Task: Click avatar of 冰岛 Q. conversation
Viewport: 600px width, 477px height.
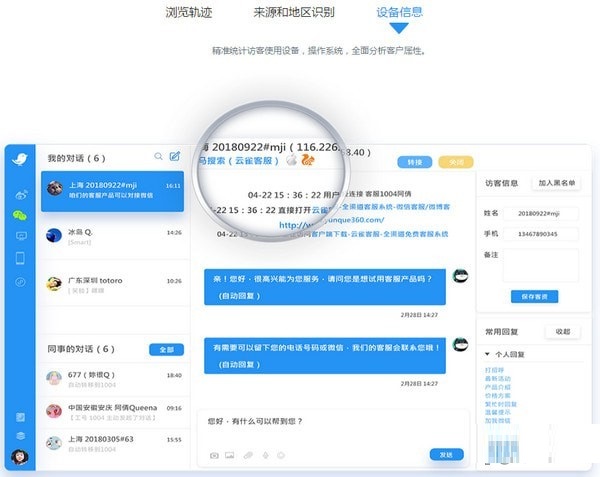Action: click(x=54, y=235)
